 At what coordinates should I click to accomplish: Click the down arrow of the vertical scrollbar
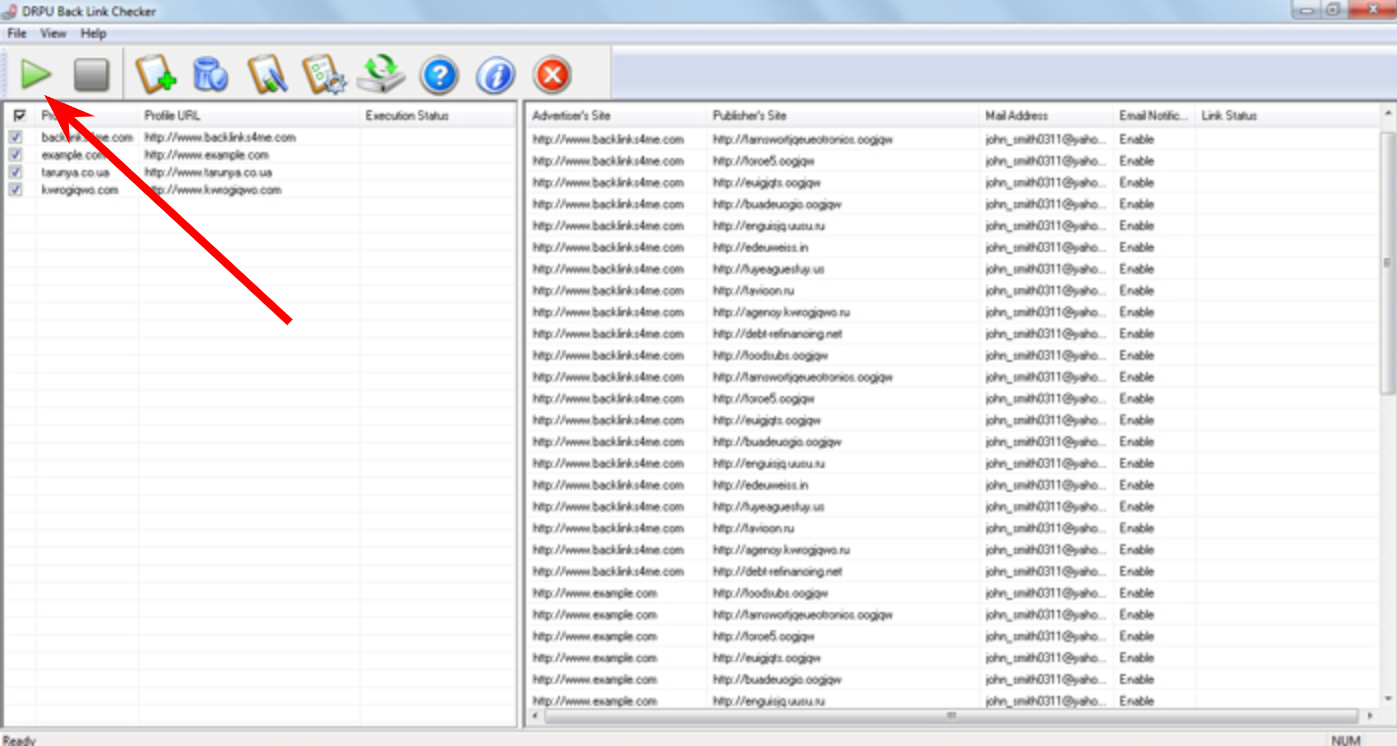(1388, 698)
